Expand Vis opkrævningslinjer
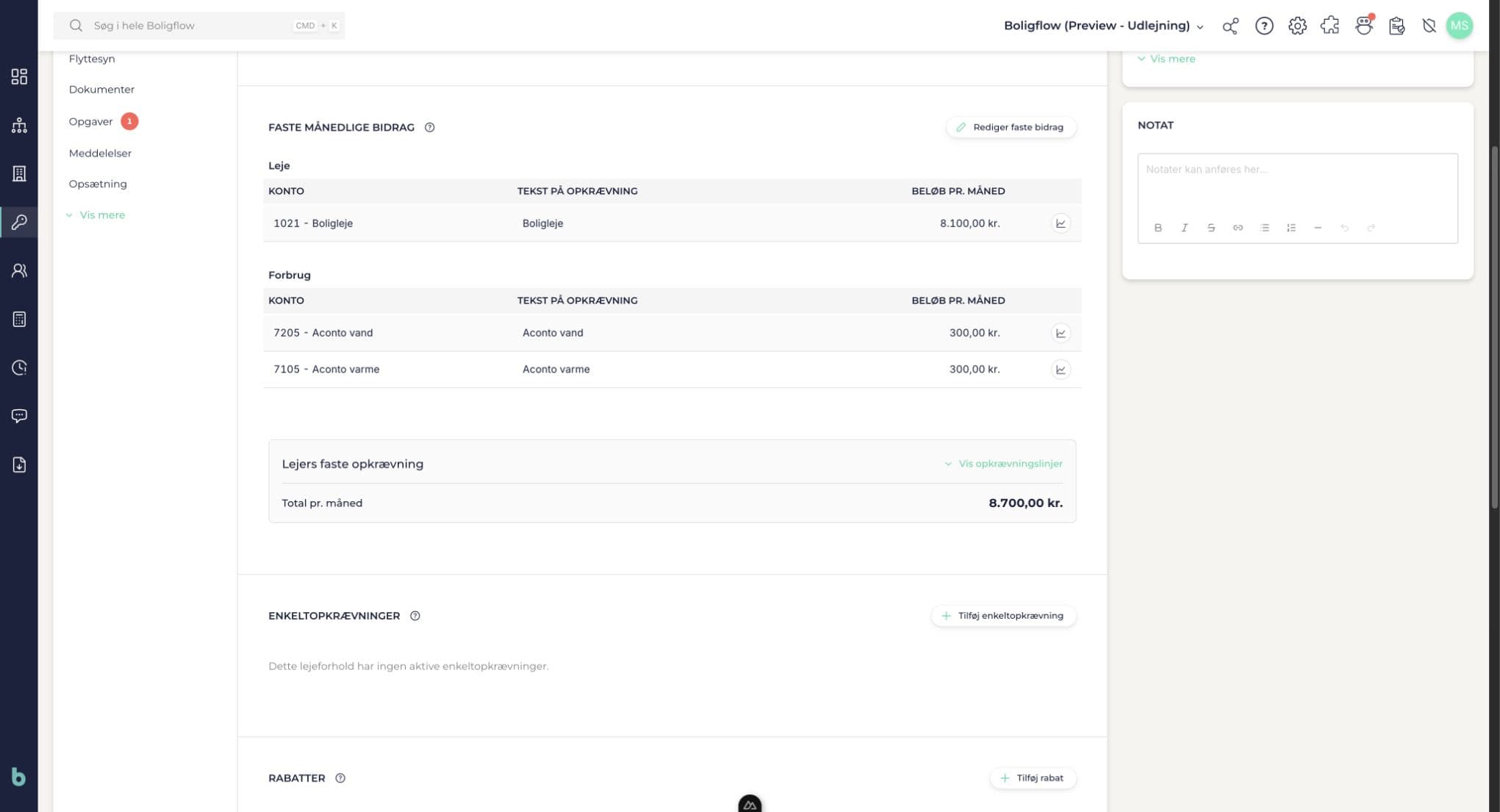 click(x=1003, y=464)
